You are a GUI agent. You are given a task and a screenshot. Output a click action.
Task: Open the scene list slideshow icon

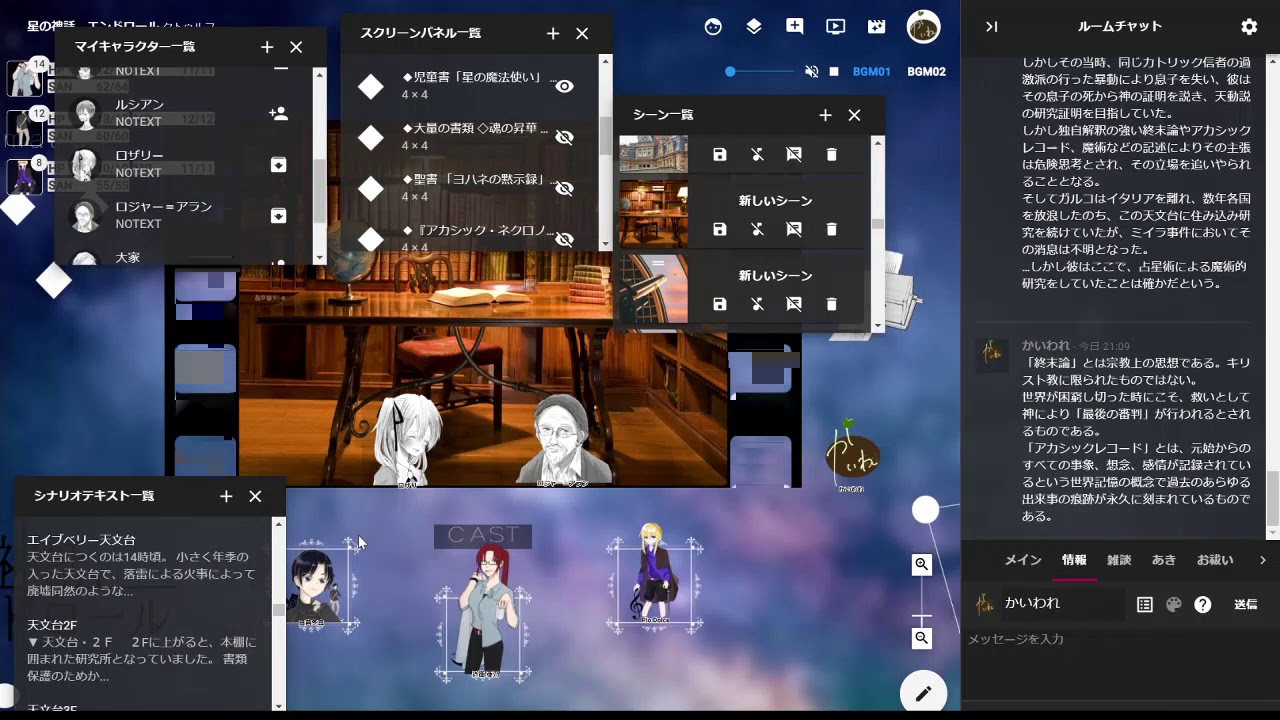point(836,27)
